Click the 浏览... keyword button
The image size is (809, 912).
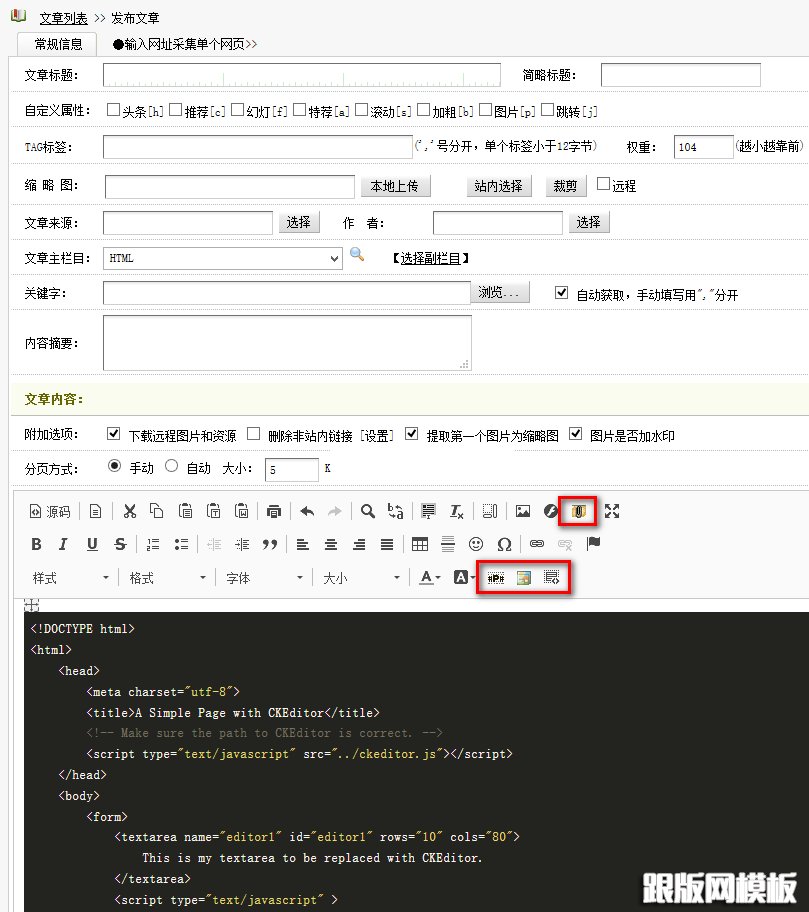pos(500,293)
